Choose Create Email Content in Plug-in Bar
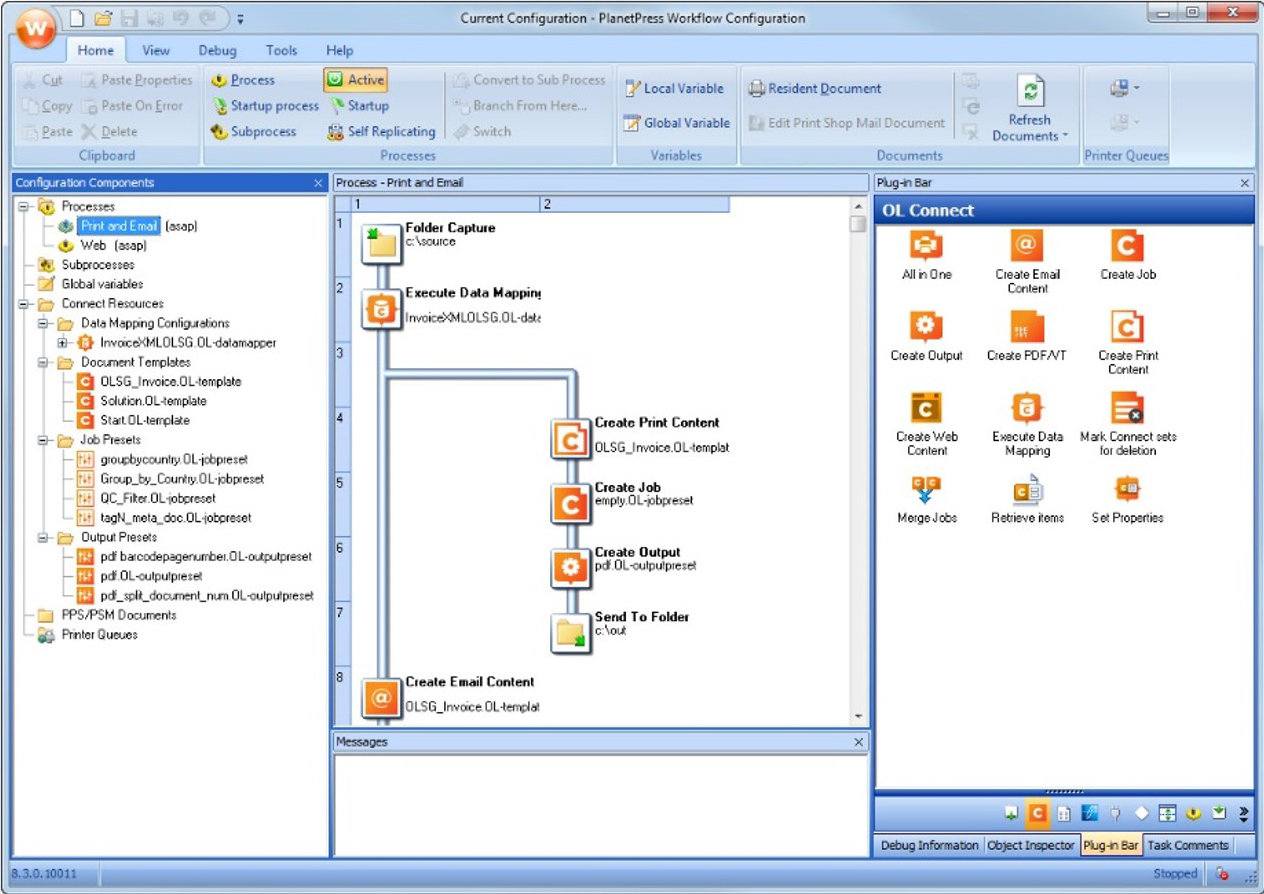 click(1027, 262)
